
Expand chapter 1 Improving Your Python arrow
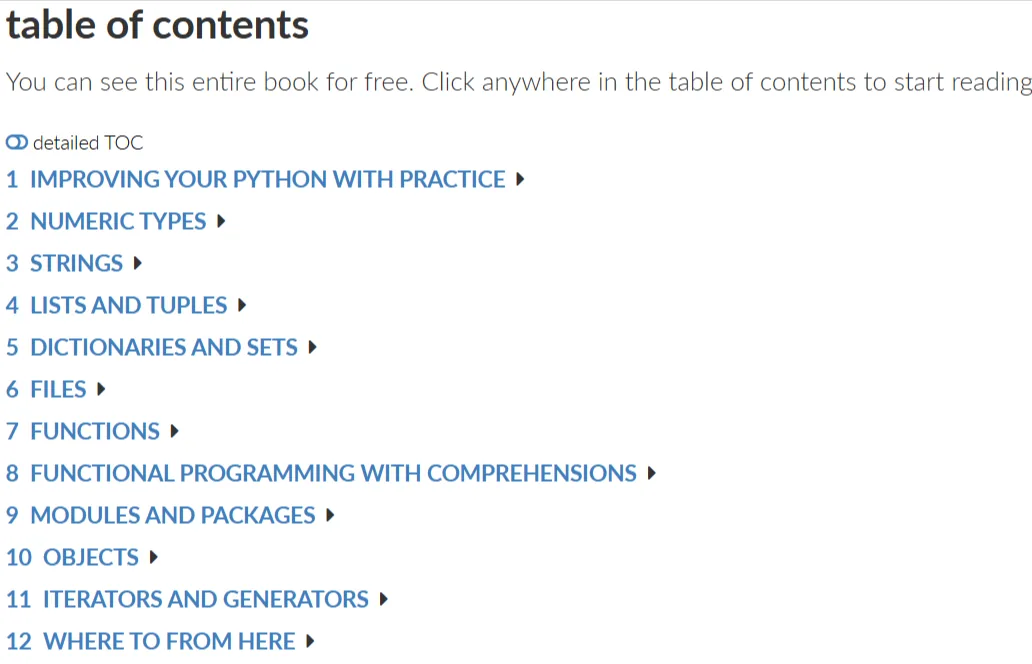coord(520,179)
